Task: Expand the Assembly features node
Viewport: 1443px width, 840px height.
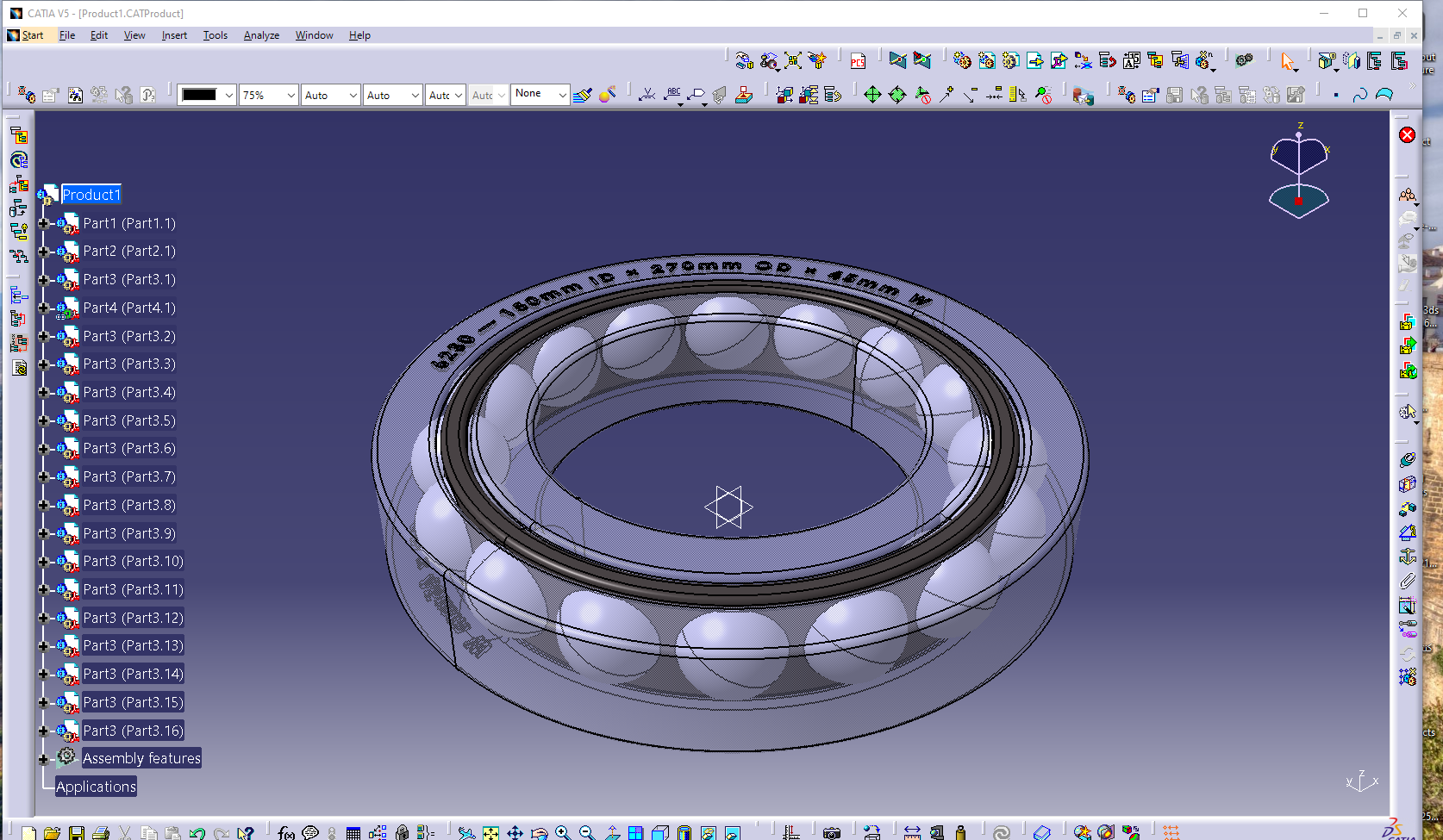Action: pos(43,759)
